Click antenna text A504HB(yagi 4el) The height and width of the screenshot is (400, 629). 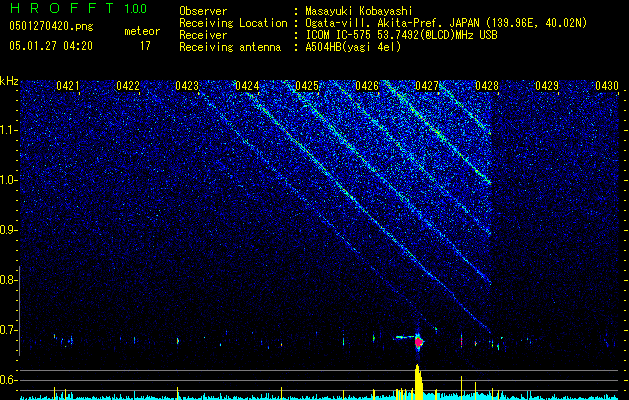coord(353,47)
